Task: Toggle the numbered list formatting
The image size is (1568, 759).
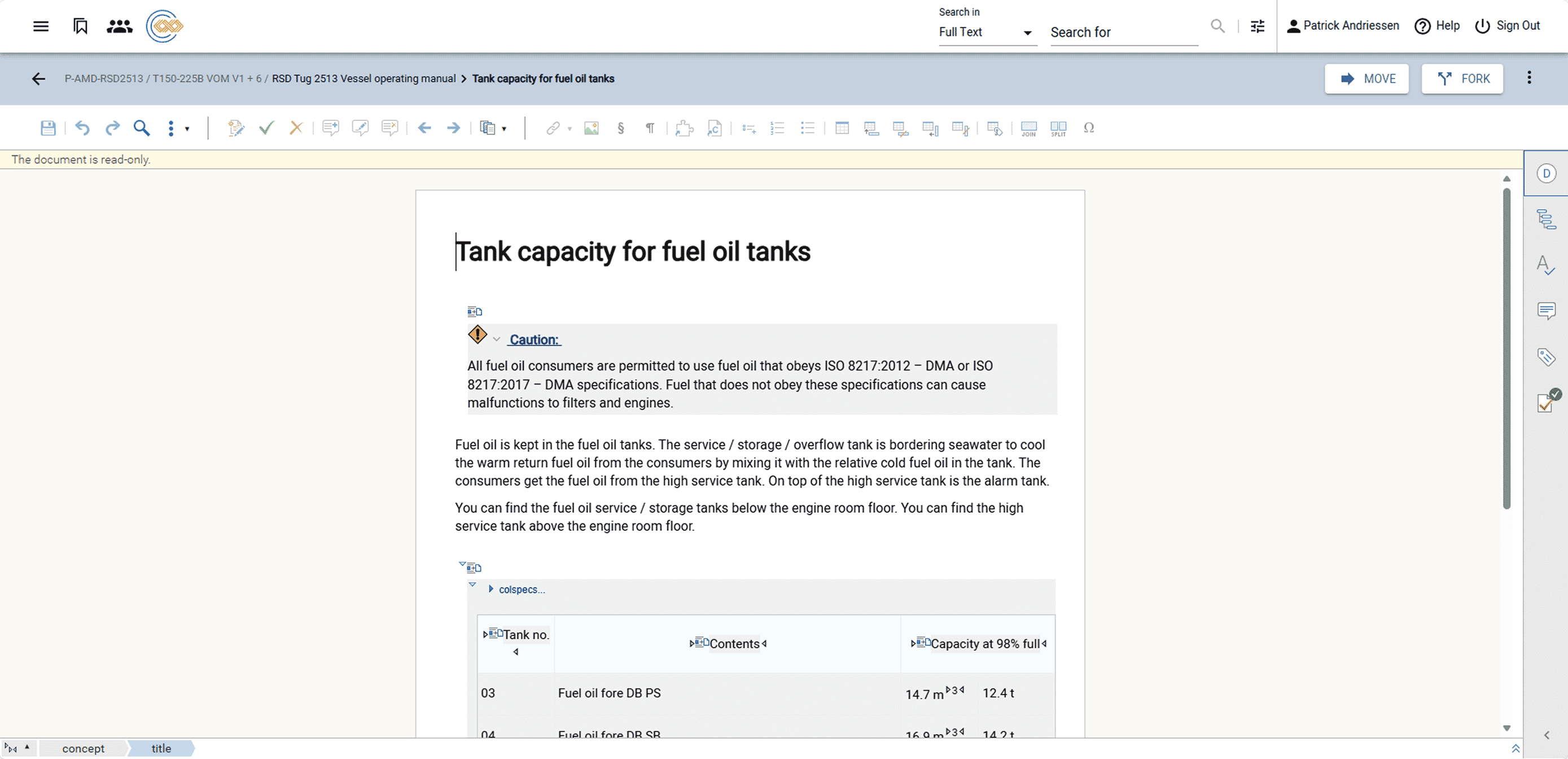Action: click(777, 128)
